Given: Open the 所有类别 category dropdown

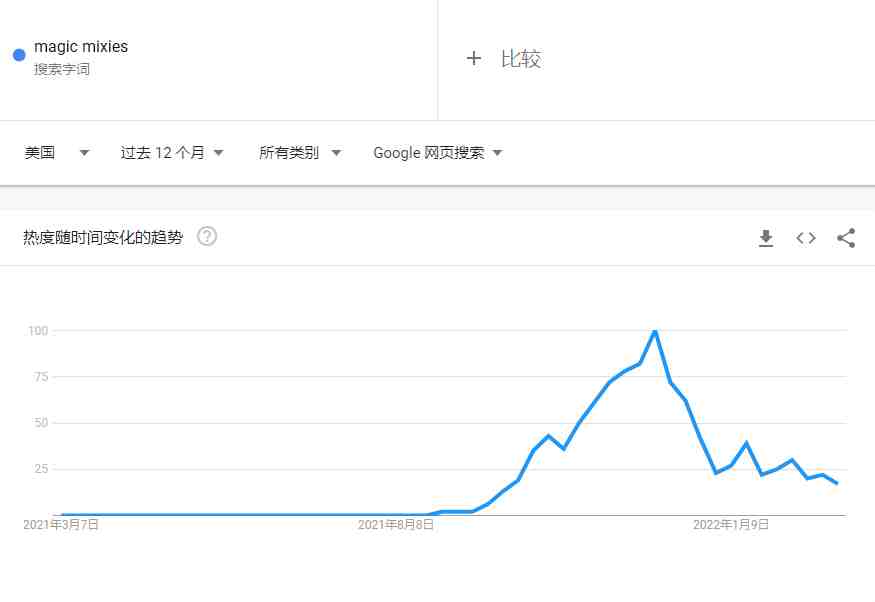Looking at the screenshot, I should tap(300, 152).
